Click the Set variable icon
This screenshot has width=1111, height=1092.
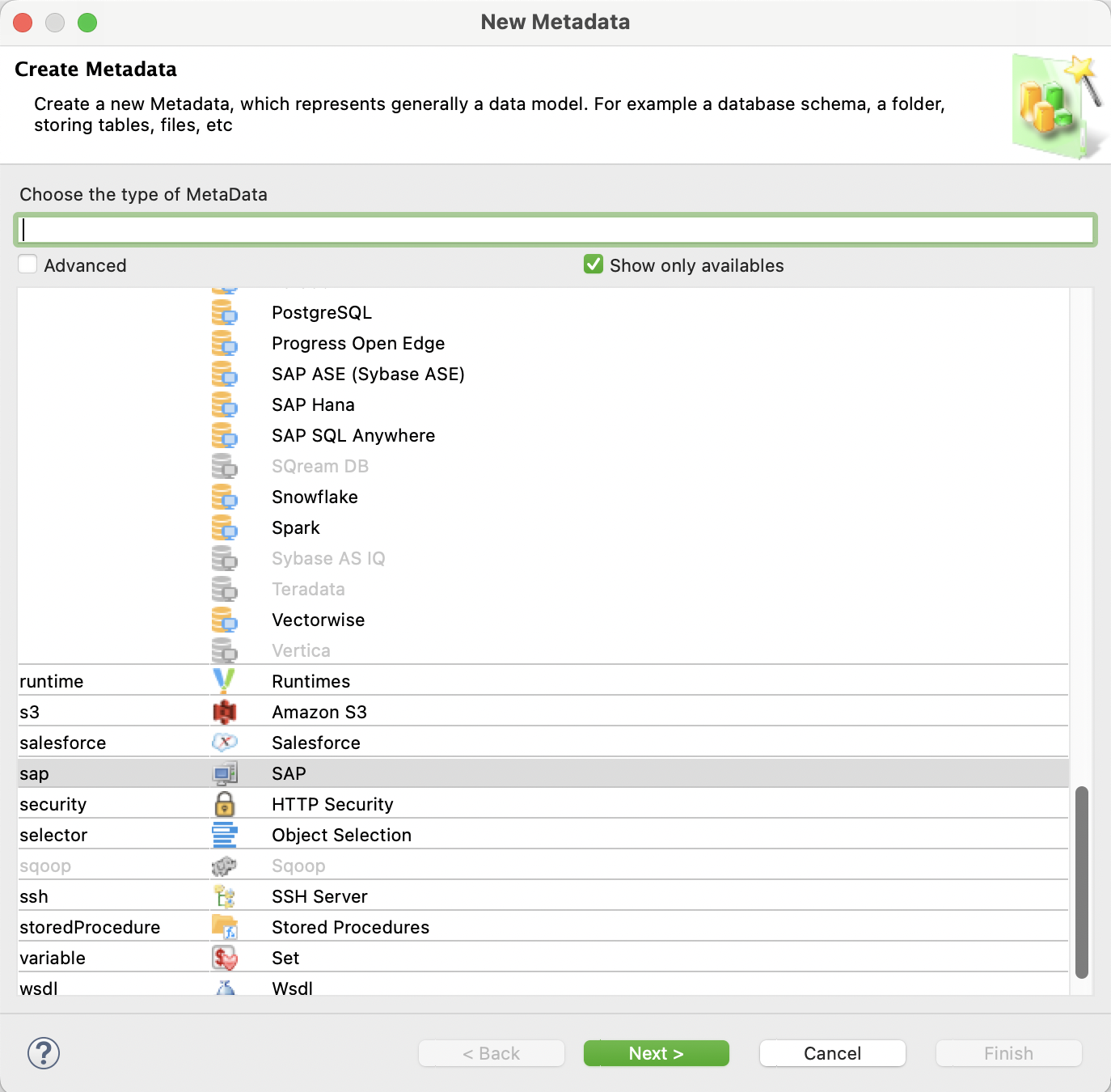(x=225, y=957)
